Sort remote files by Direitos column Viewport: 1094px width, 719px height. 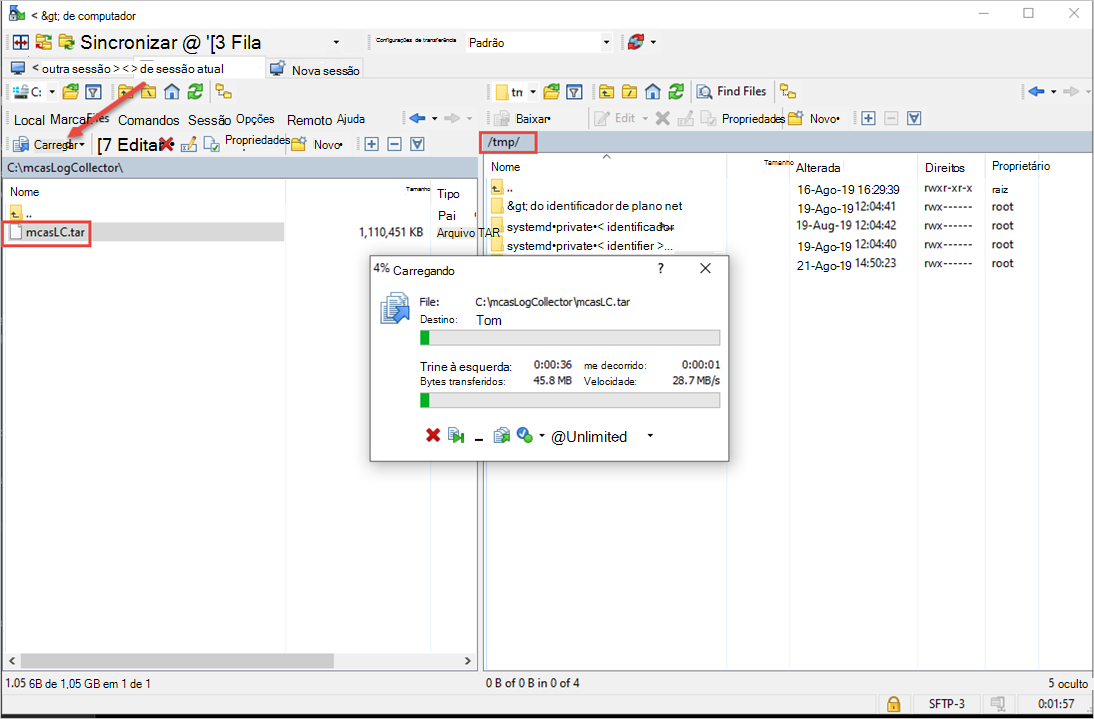(945, 167)
